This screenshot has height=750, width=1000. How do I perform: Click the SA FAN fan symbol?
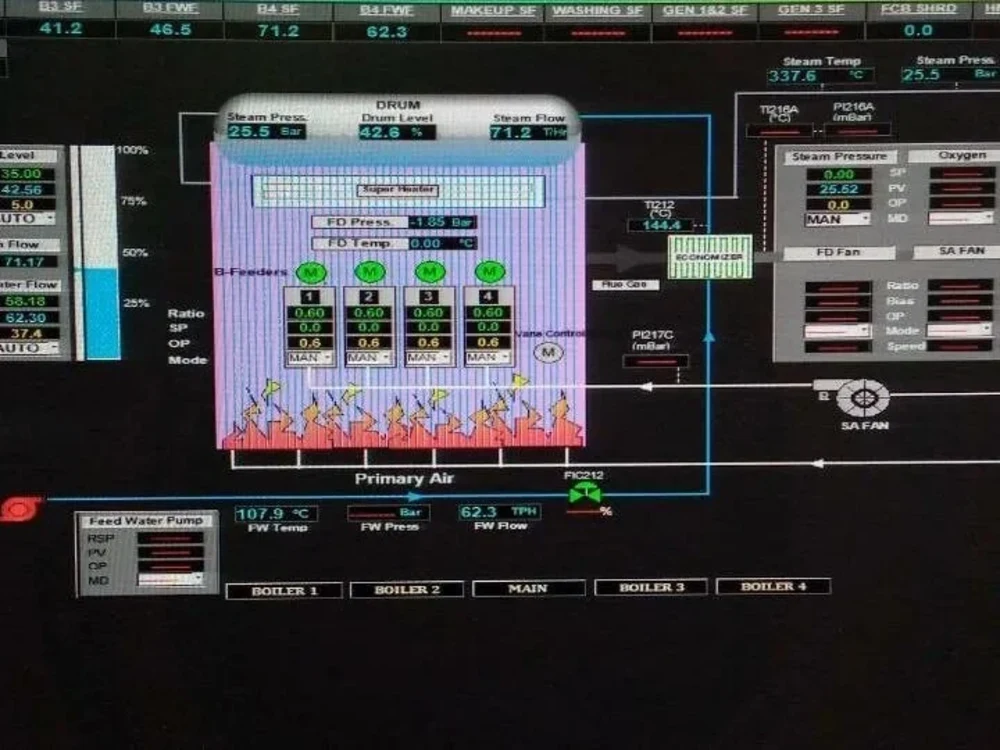coord(862,398)
